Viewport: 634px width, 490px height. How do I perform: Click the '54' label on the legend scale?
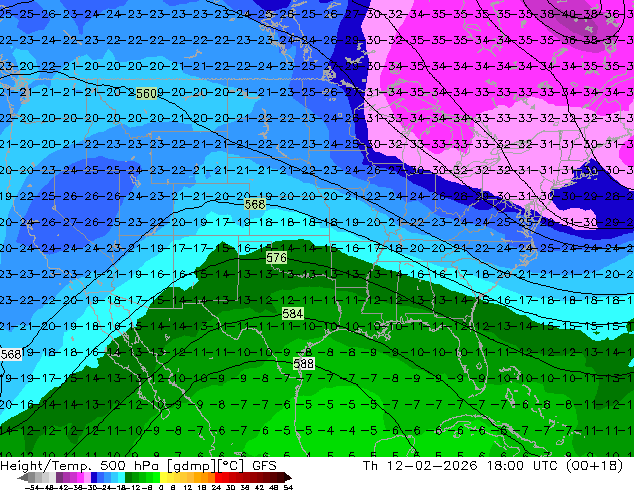[x=288, y=487]
